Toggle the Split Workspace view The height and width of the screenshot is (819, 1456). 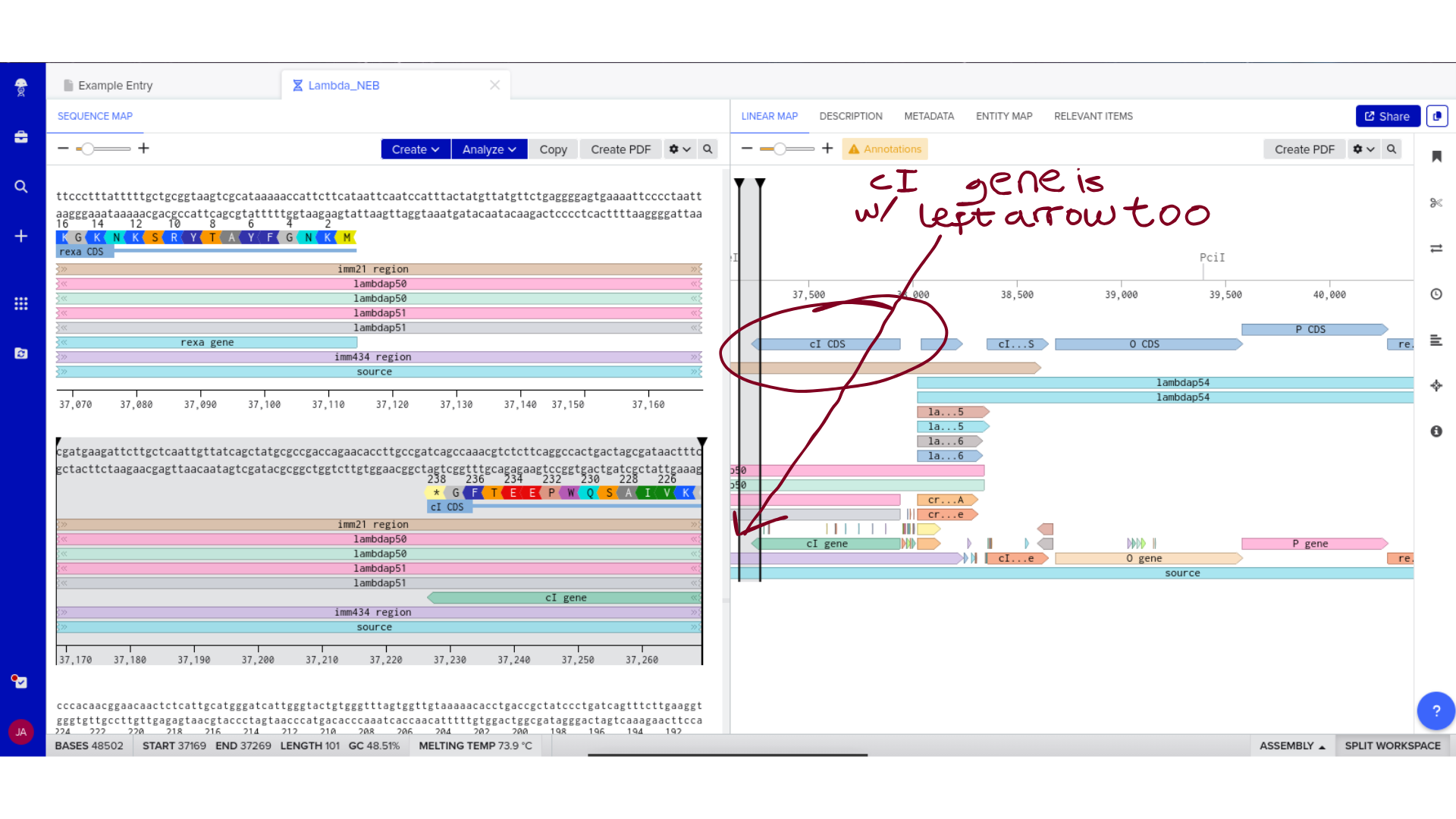tap(1392, 745)
